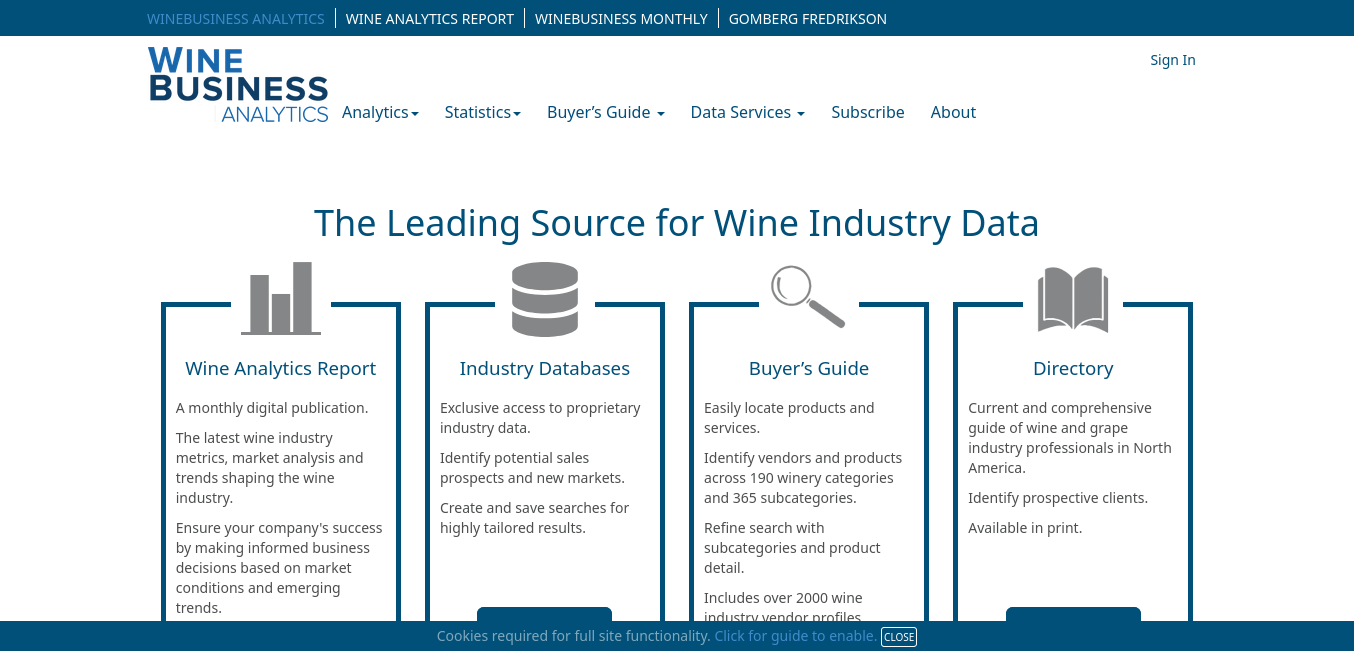The height and width of the screenshot is (651, 1366).
Task: Click 'Exclusive access to proprietary industry data.'
Action: point(540,418)
